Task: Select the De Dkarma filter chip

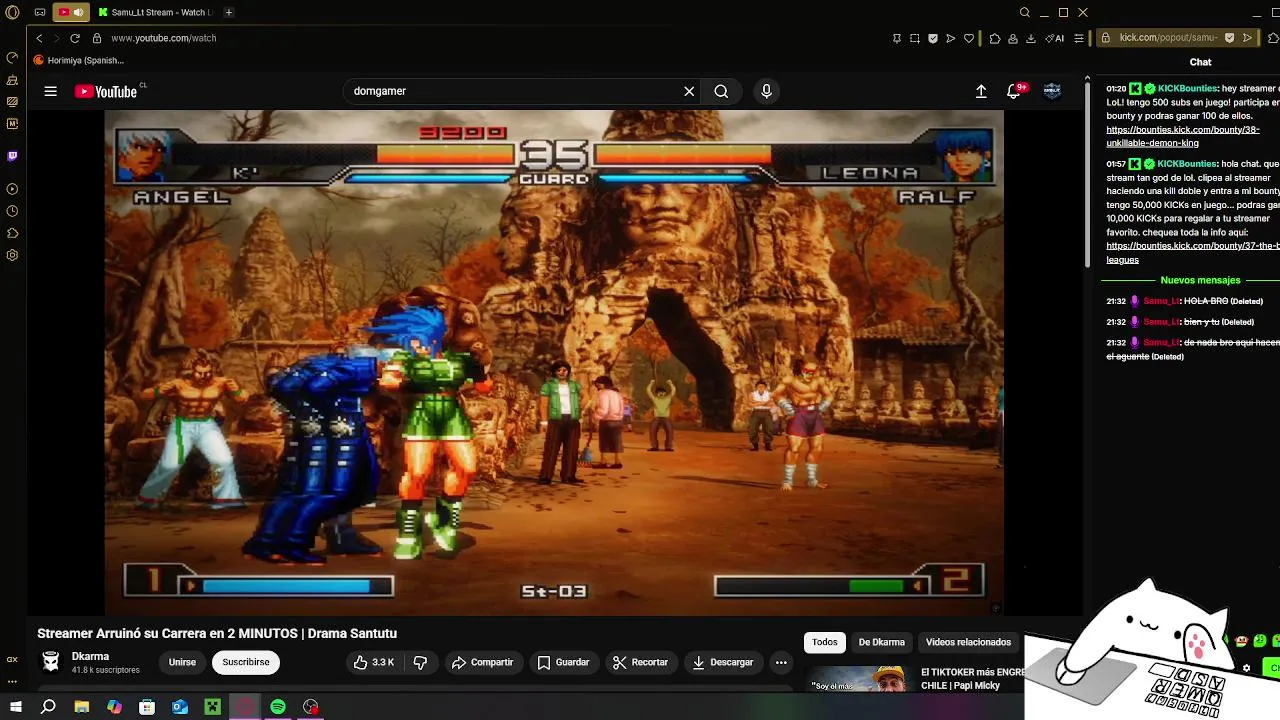Action: coord(882,642)
